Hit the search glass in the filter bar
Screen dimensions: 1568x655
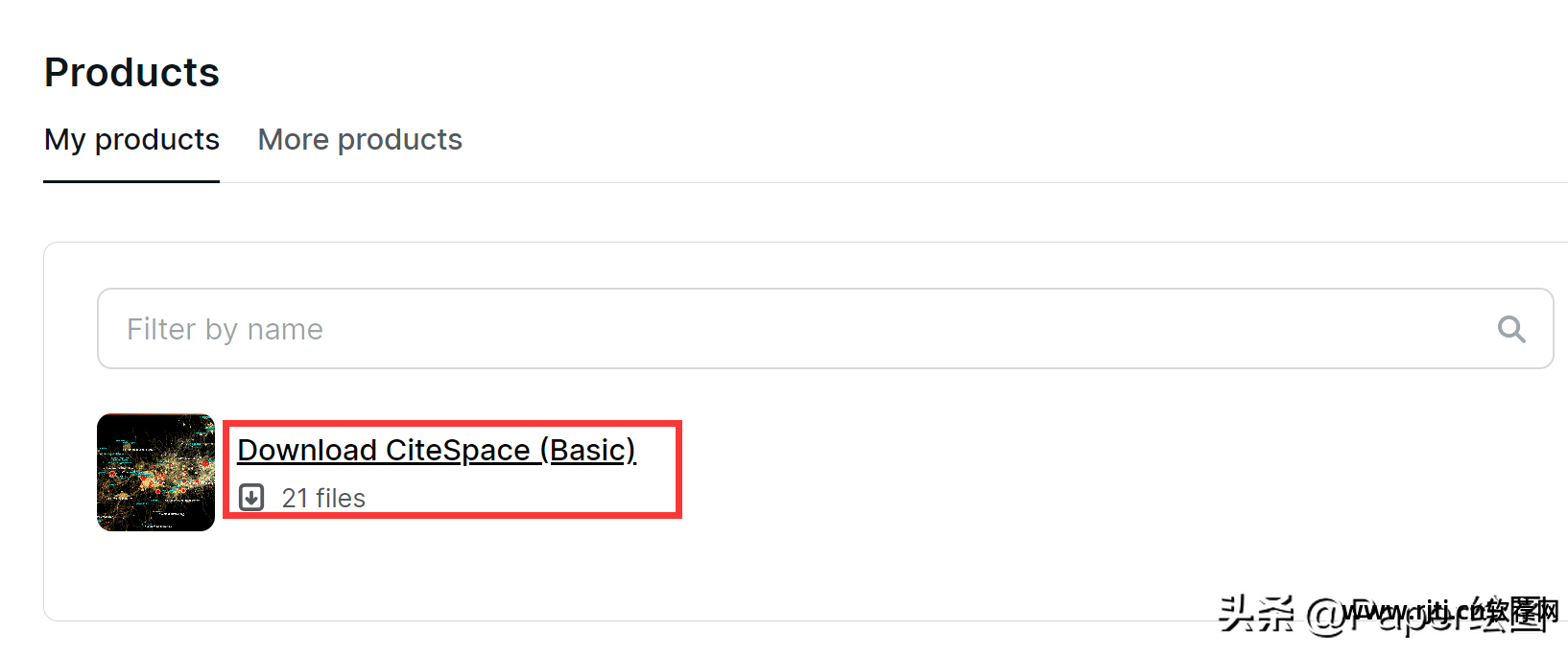[x=1511, y=329]
